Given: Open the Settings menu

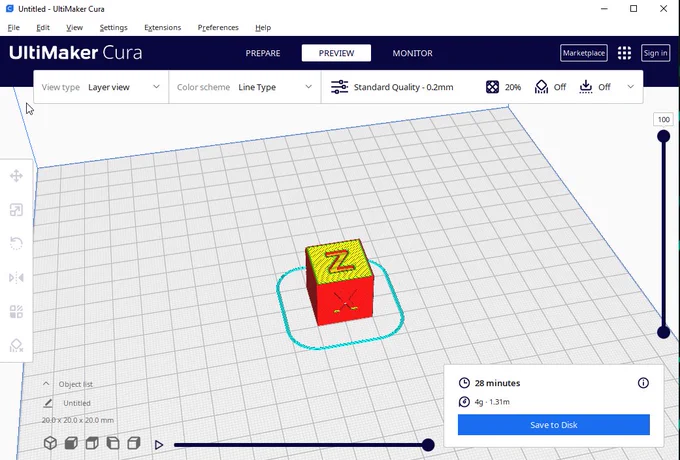Looking at the screenshot, I should tap(113, 27).
